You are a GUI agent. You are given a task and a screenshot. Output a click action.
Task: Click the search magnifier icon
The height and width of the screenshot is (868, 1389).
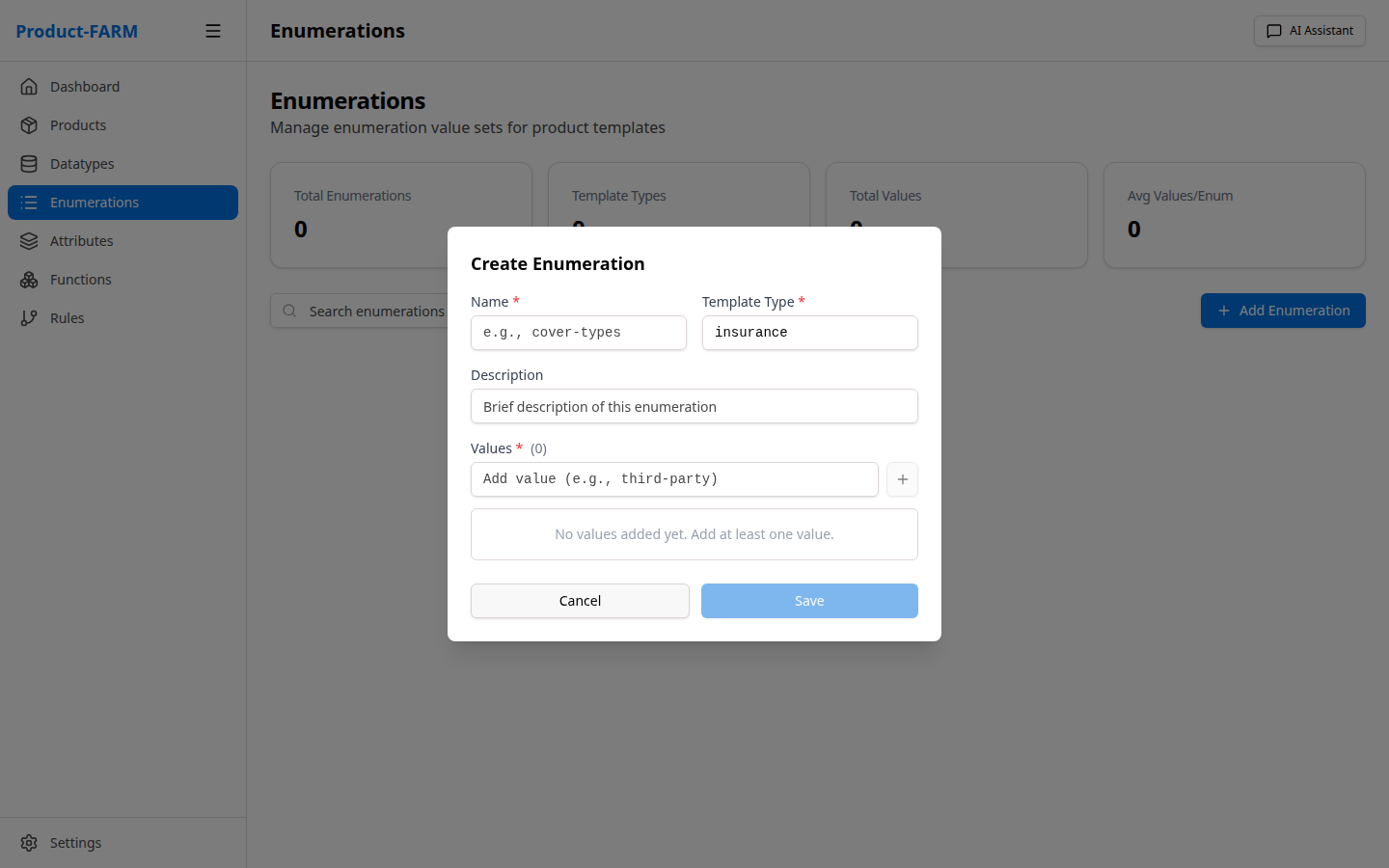pos(289,311)
